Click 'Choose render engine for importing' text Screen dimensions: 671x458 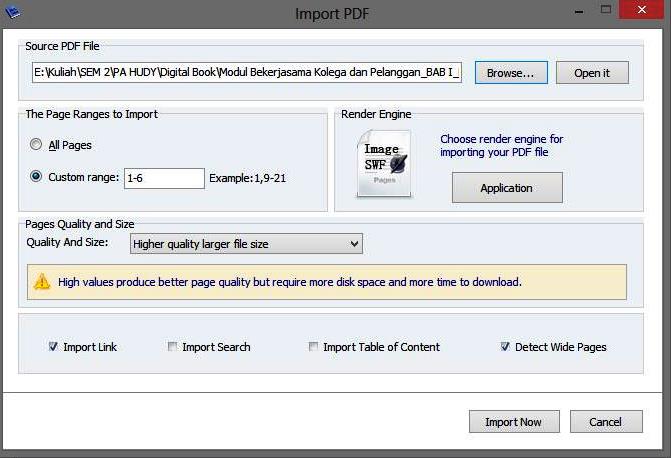(502, 146)
